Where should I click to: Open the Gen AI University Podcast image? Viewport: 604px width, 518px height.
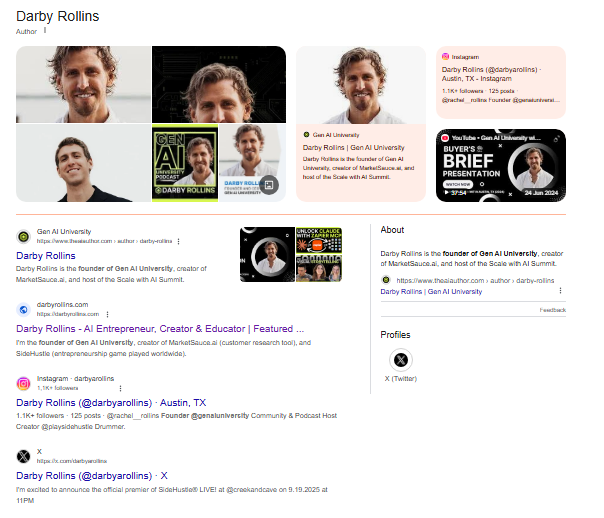pyautogui.click(x=185, y=163)
